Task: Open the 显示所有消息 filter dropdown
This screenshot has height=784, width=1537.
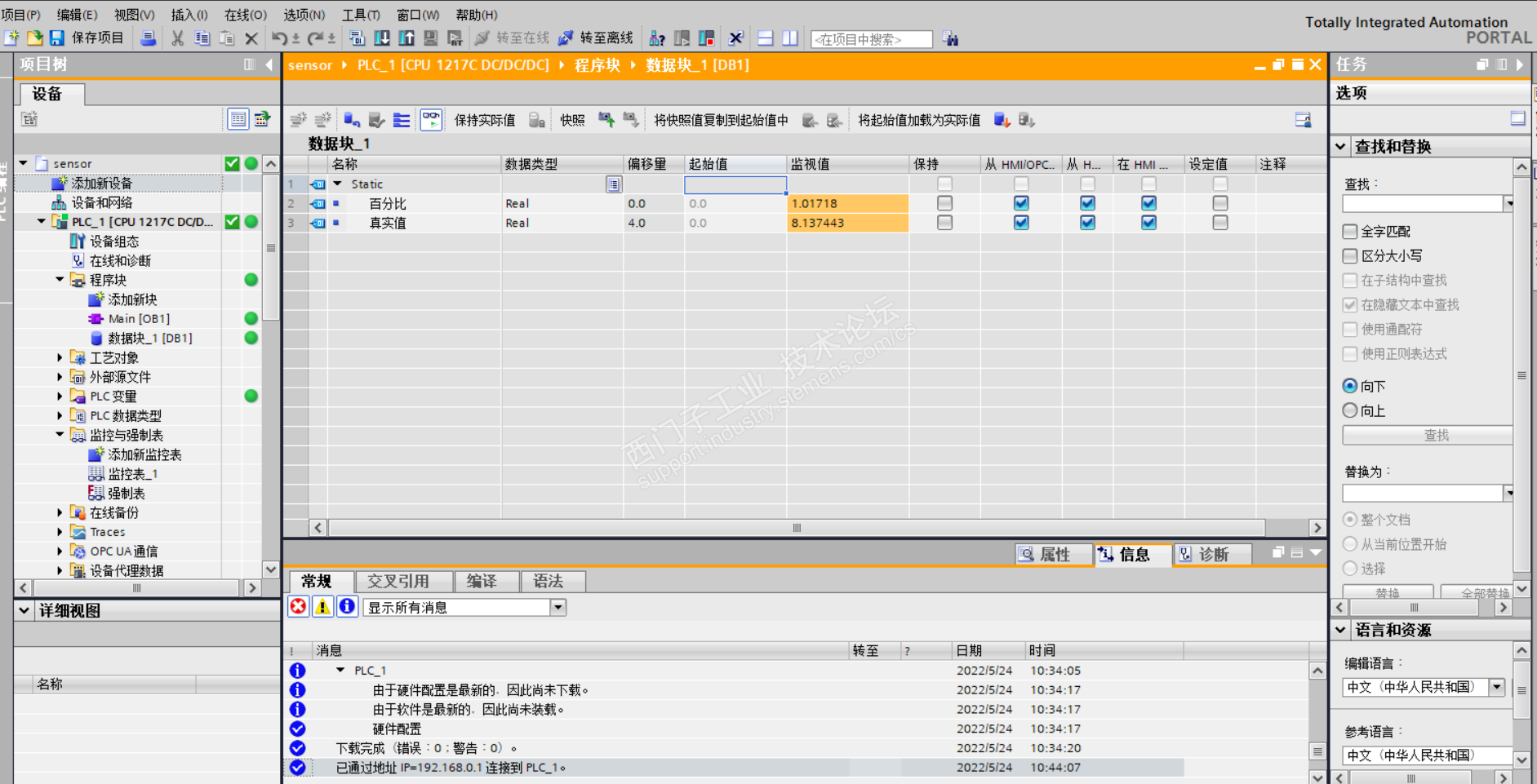Action: (558, 607)
